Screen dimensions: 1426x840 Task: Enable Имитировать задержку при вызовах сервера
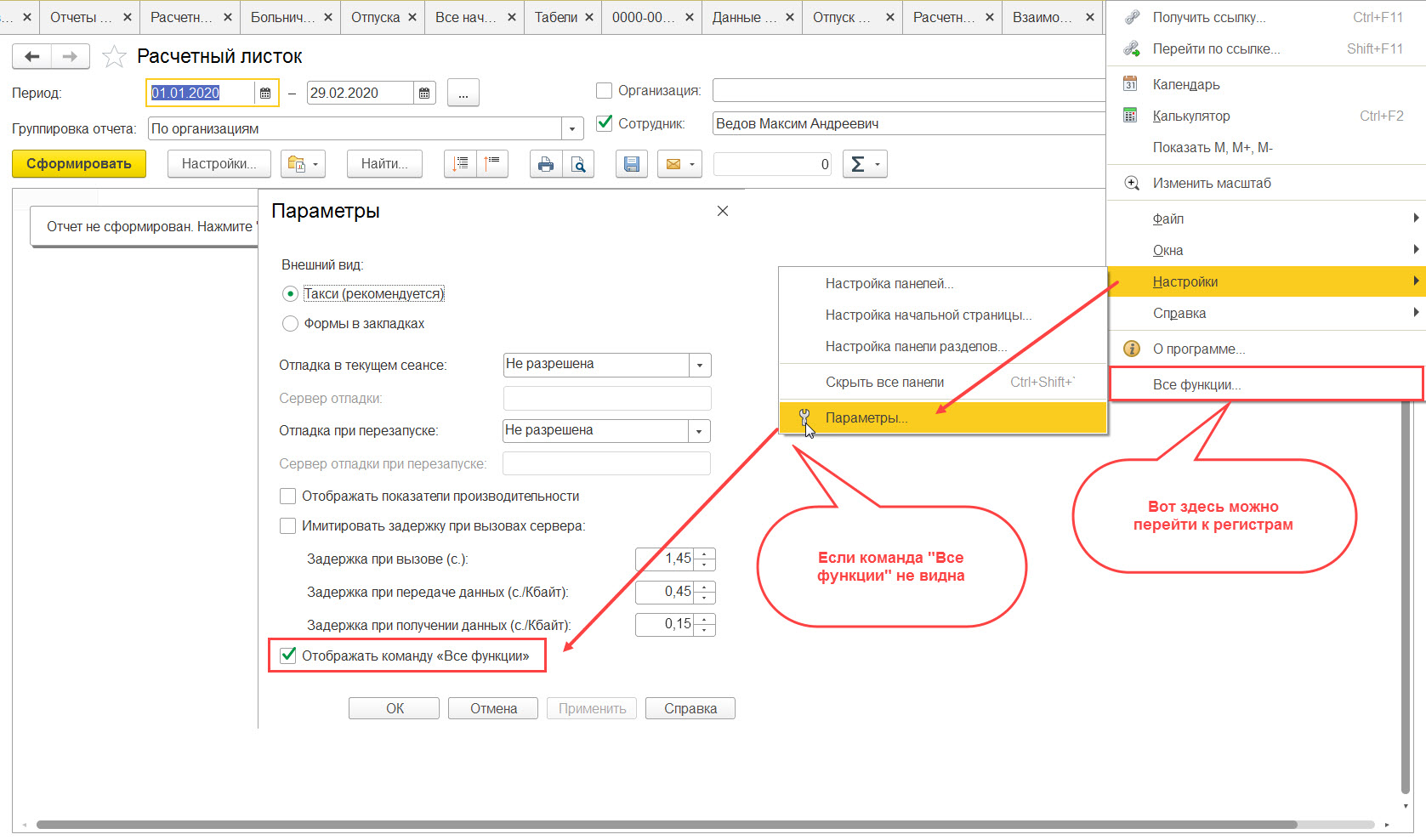point(288,525)
